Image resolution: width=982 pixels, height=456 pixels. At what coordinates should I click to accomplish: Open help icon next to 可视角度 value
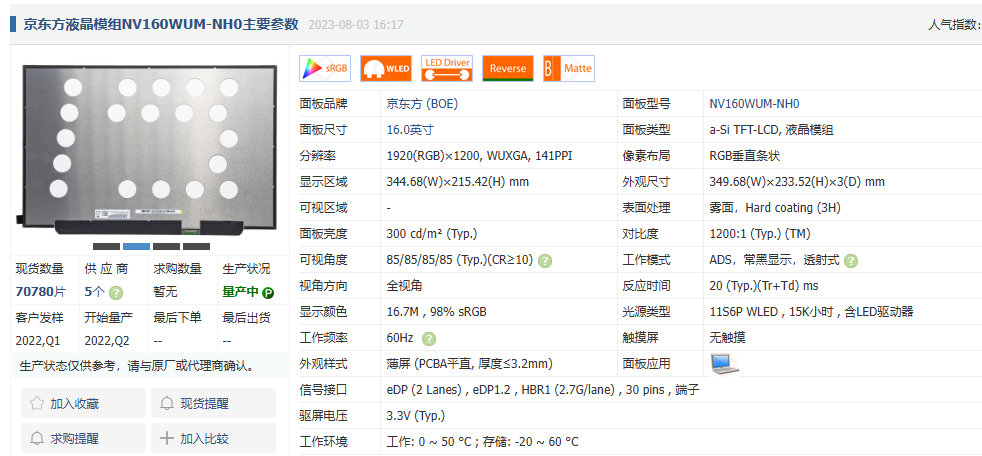[x=545, y=261]
